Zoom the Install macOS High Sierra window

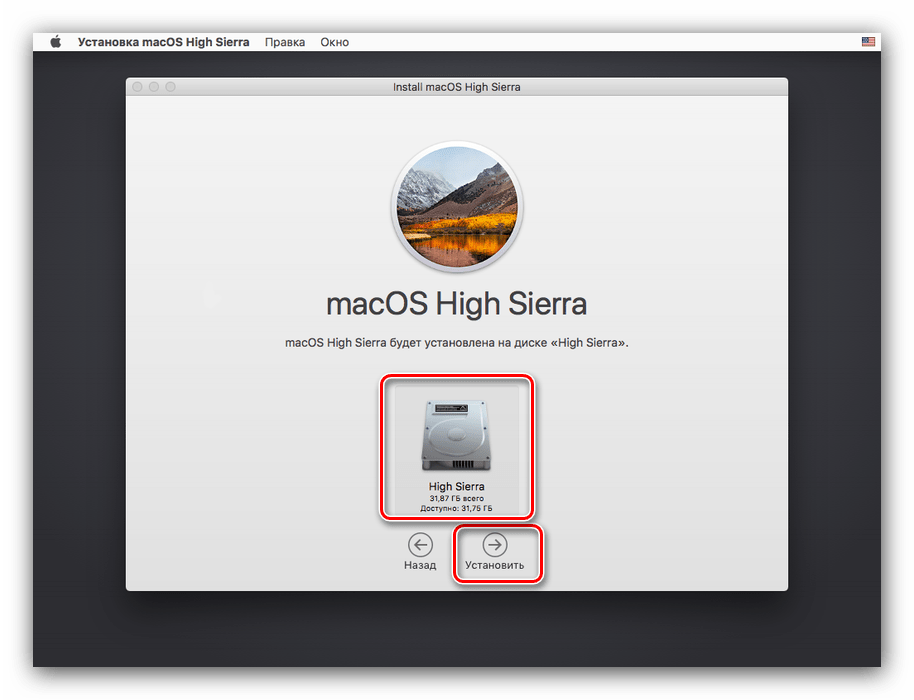click(170, 87)
